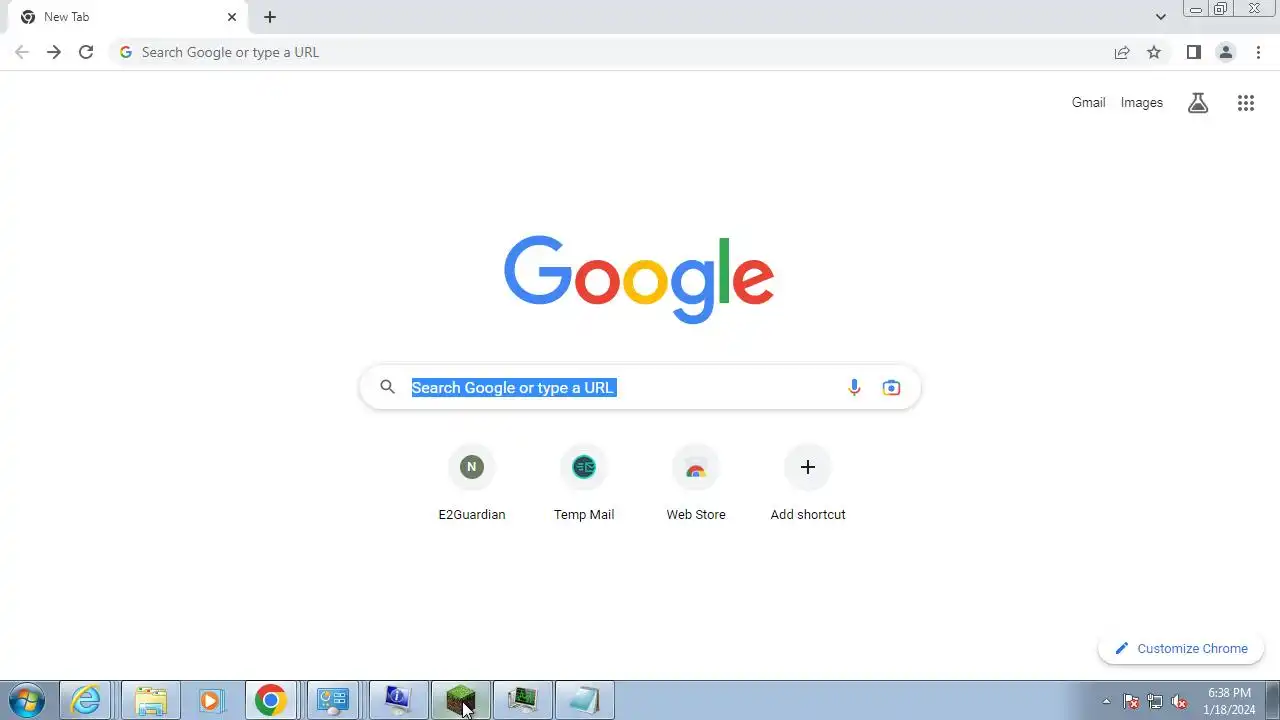Open Chrome's three-dot menu
The height and width of the screenshot is (720, 1280).
(x=1259, y=52)
